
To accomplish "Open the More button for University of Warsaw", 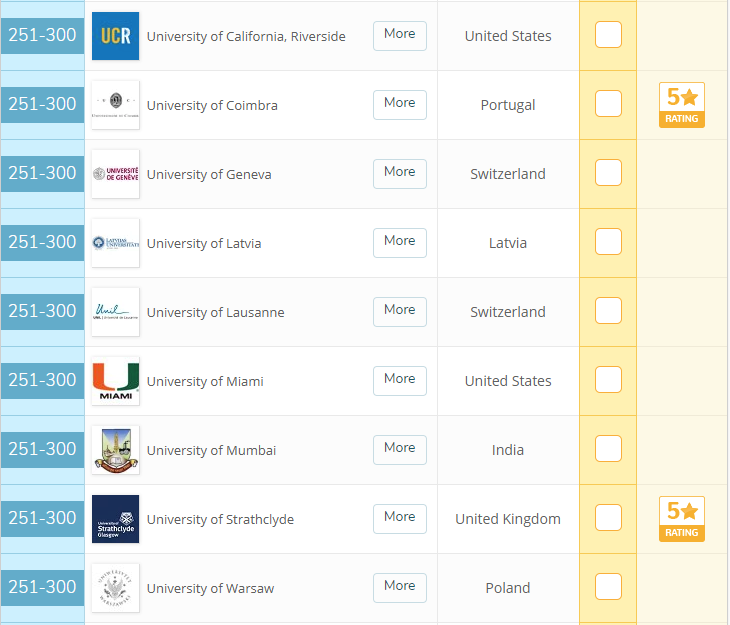I will point(400,587).
